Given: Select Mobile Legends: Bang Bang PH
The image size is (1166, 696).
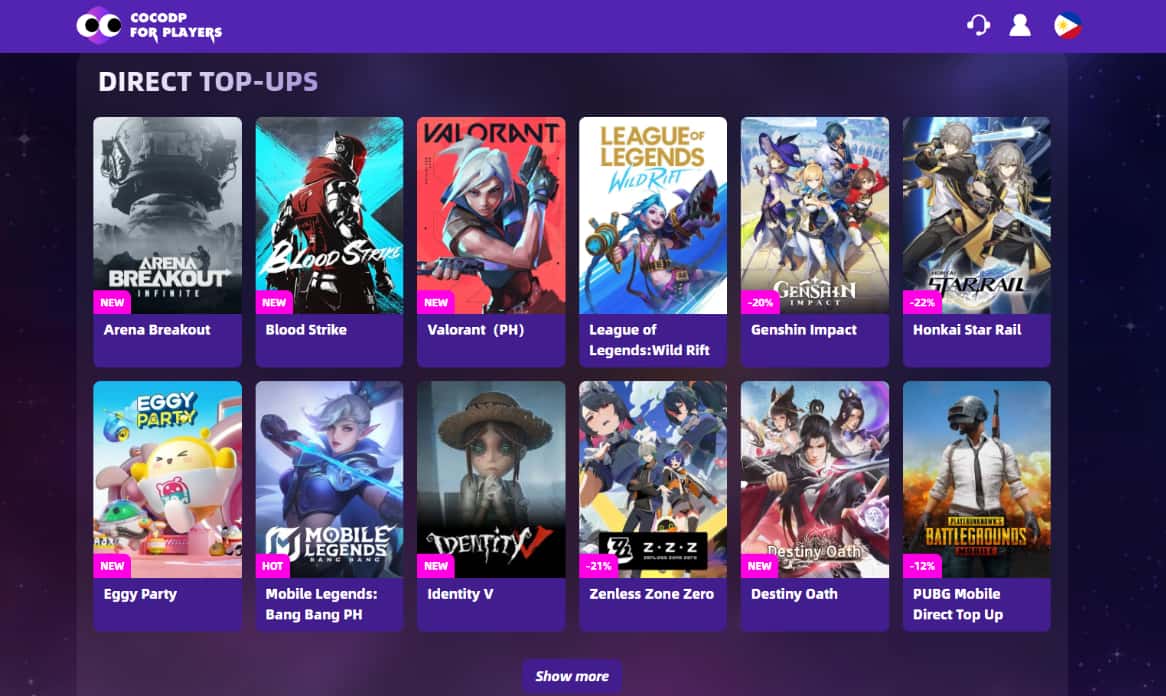Looking at the screenshot, I should pos(329,506).
